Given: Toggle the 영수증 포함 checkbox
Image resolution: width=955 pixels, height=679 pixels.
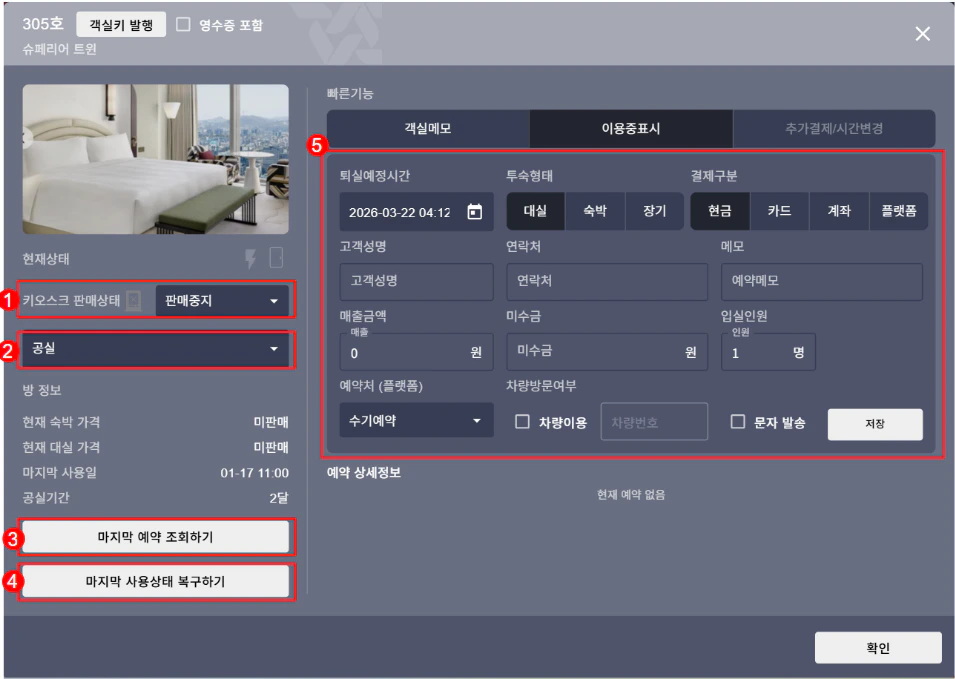Looking at the screenshot, I should tap(183, 24).
